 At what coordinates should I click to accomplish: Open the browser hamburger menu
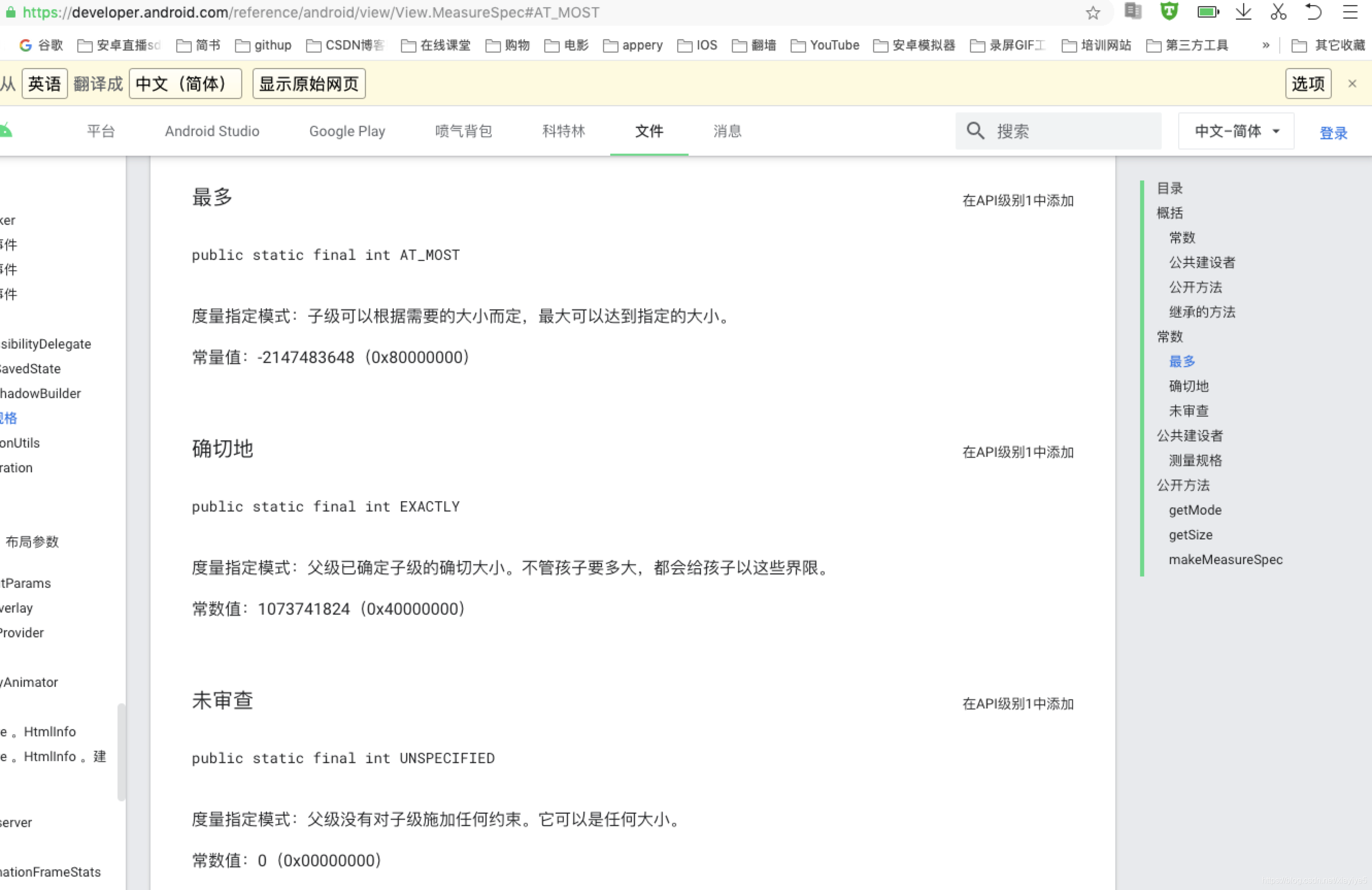point(1350,11)
